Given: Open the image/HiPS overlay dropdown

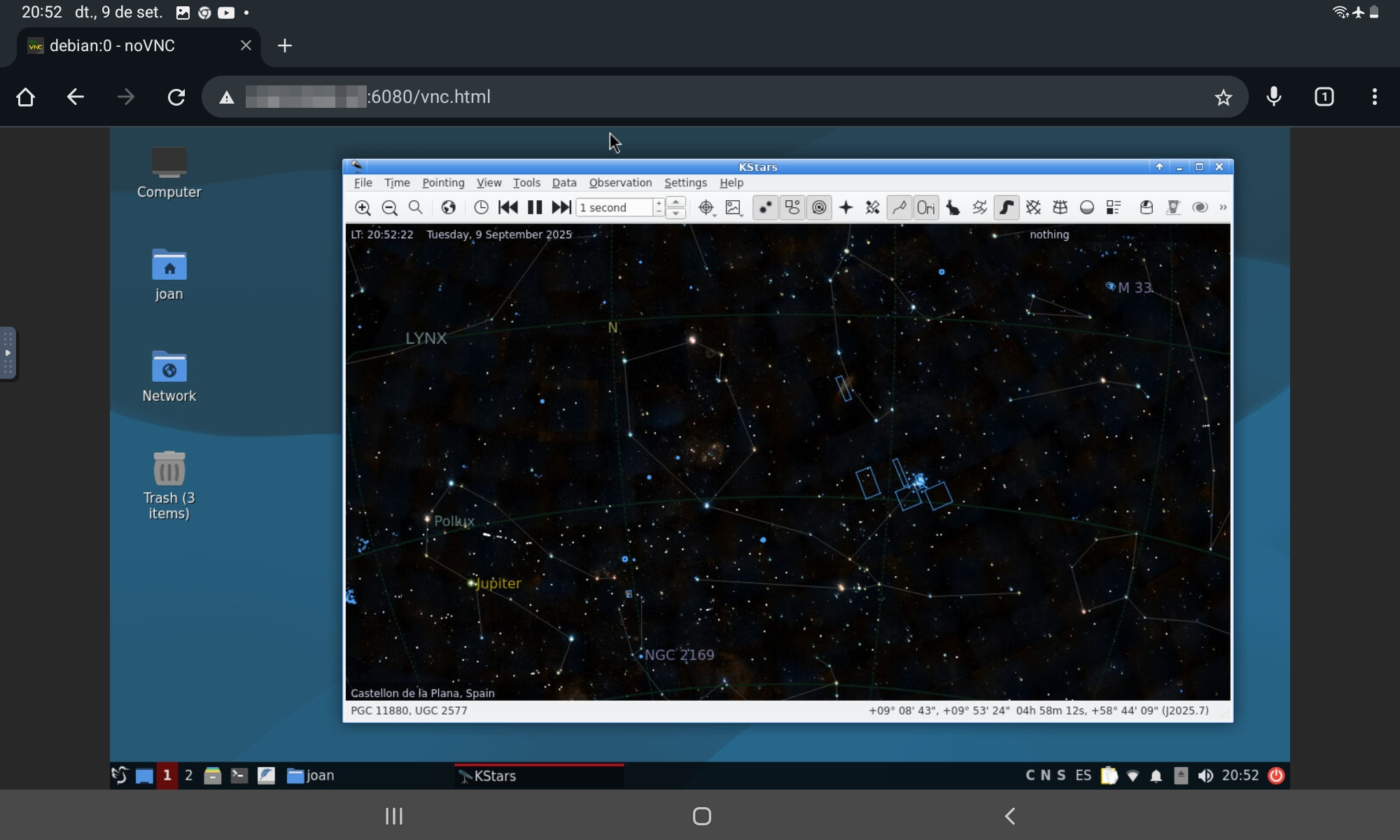Looking at the screenshot, I should pos(734,207).
